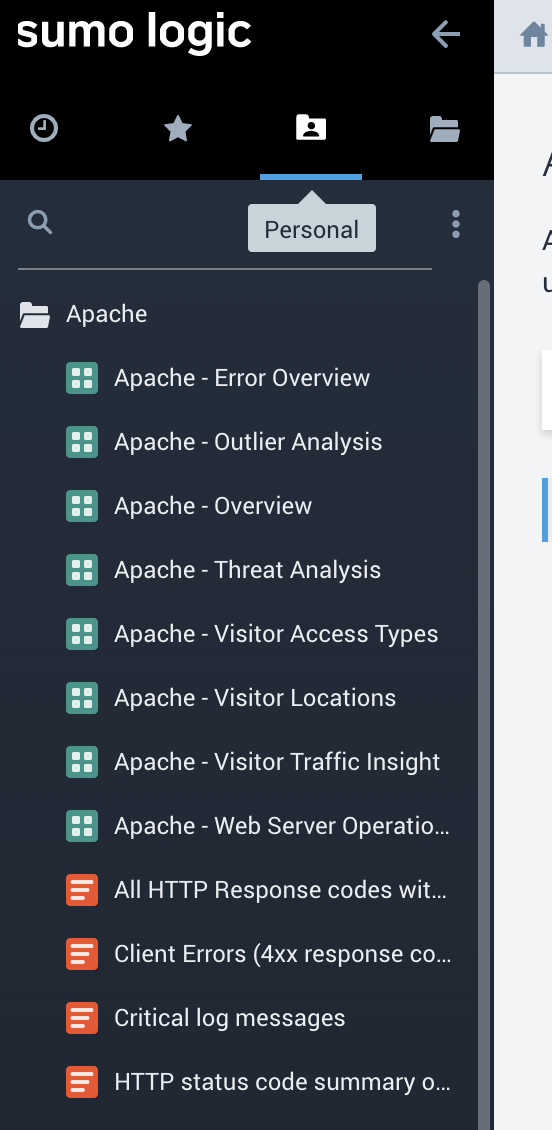Open Apache - Error Overview dashboard

(241, 378)
